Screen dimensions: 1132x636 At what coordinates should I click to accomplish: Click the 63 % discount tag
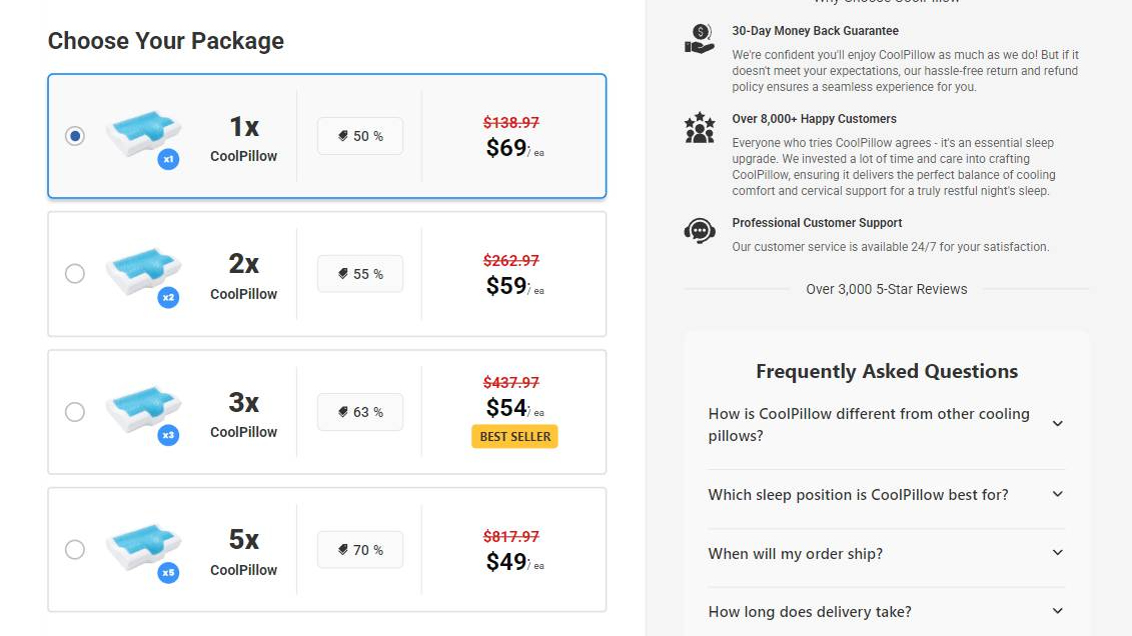[x=360, y=411]
